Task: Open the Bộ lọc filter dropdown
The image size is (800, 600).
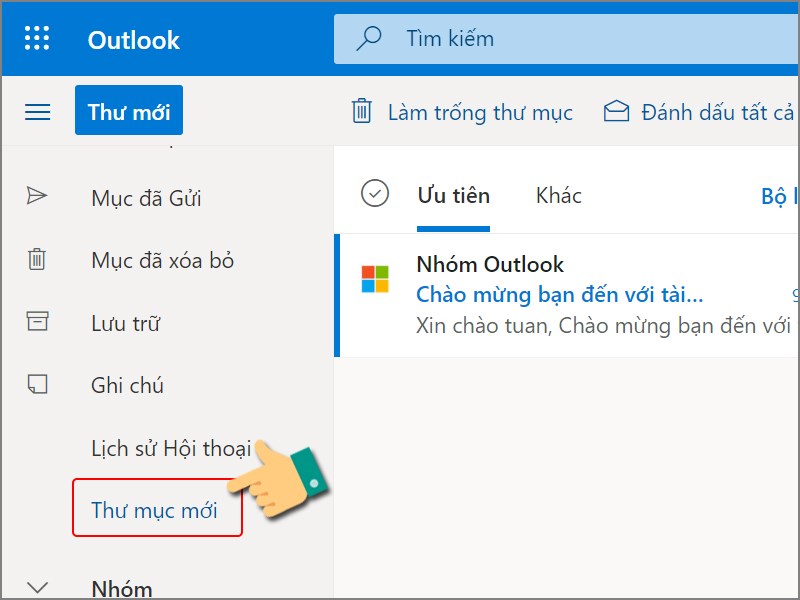Action: coord(779,196)
